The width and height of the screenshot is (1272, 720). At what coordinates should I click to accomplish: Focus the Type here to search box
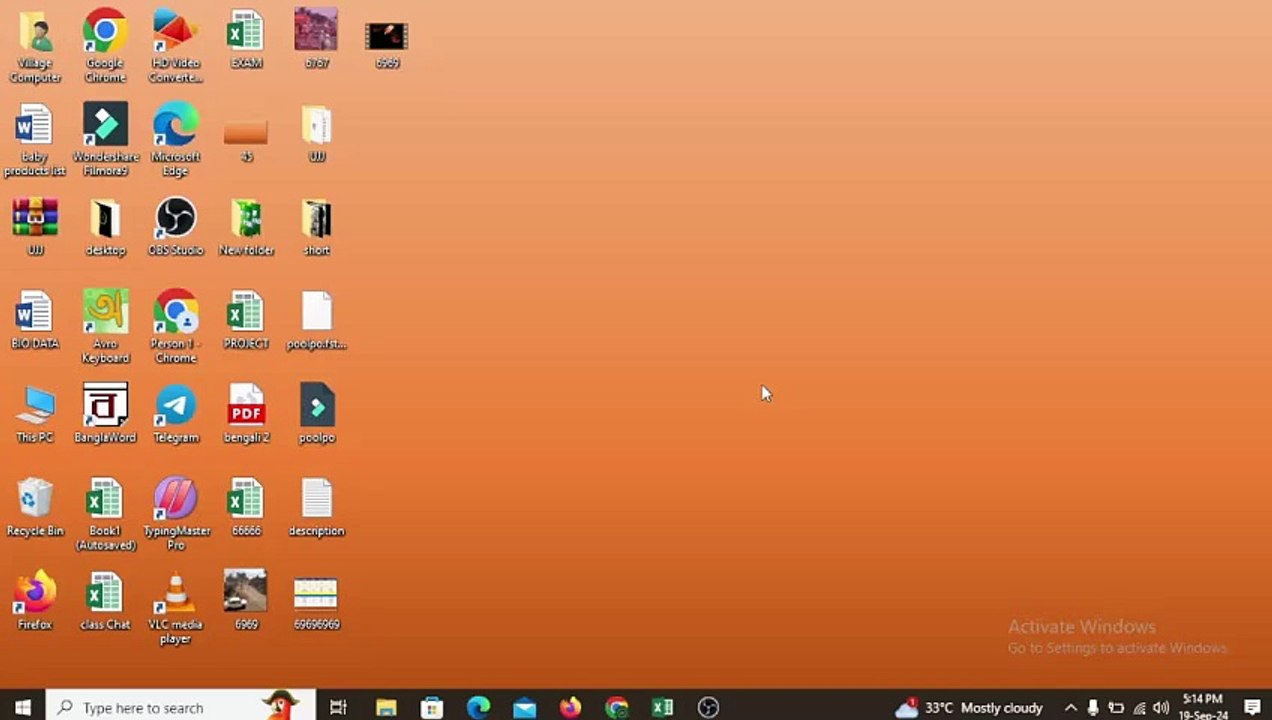(x=181, y=707)
